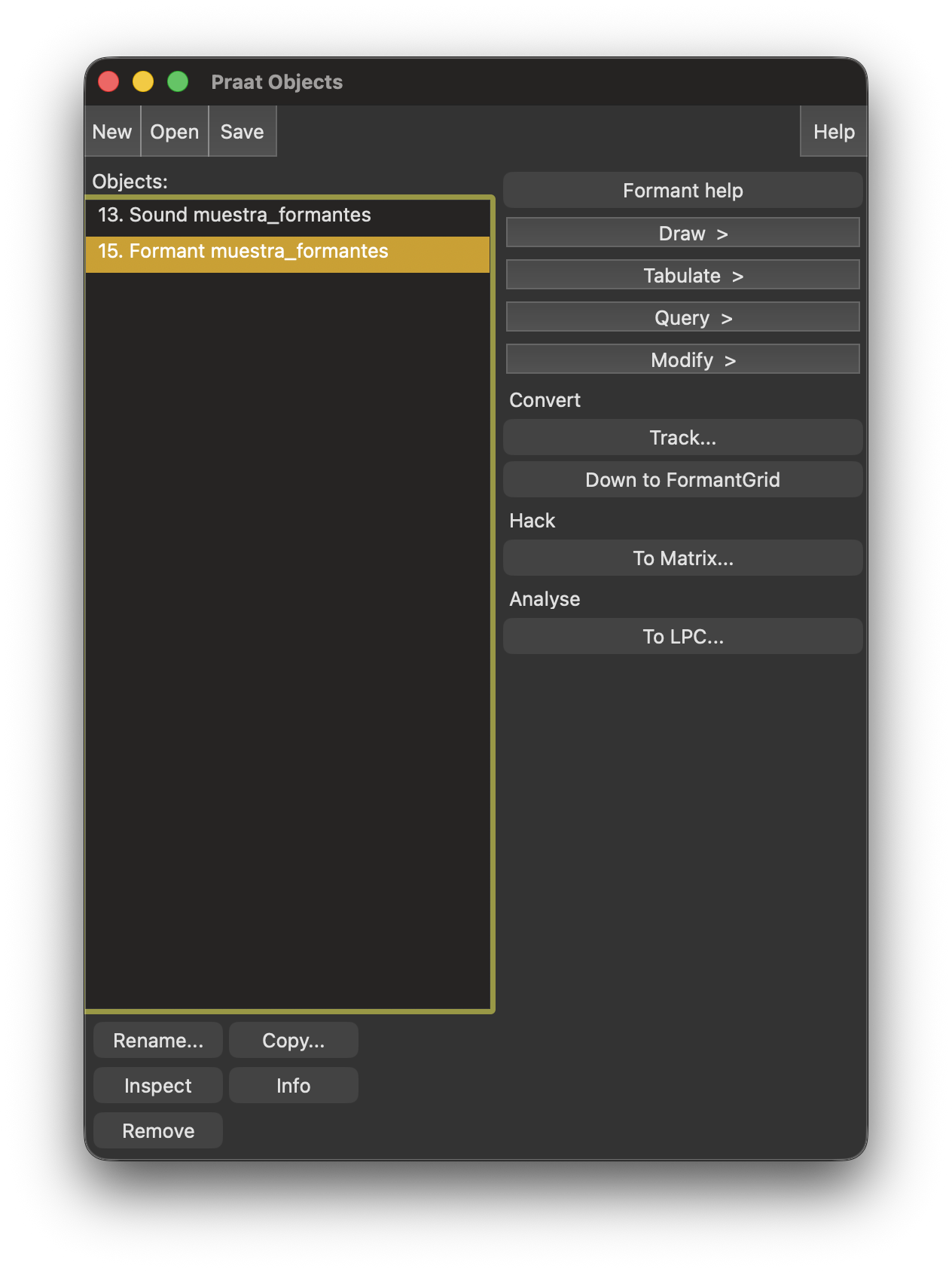Convert with Down to FormantGrid
The width and height of the screenshot is (952, 1272).
coord(682,480)
